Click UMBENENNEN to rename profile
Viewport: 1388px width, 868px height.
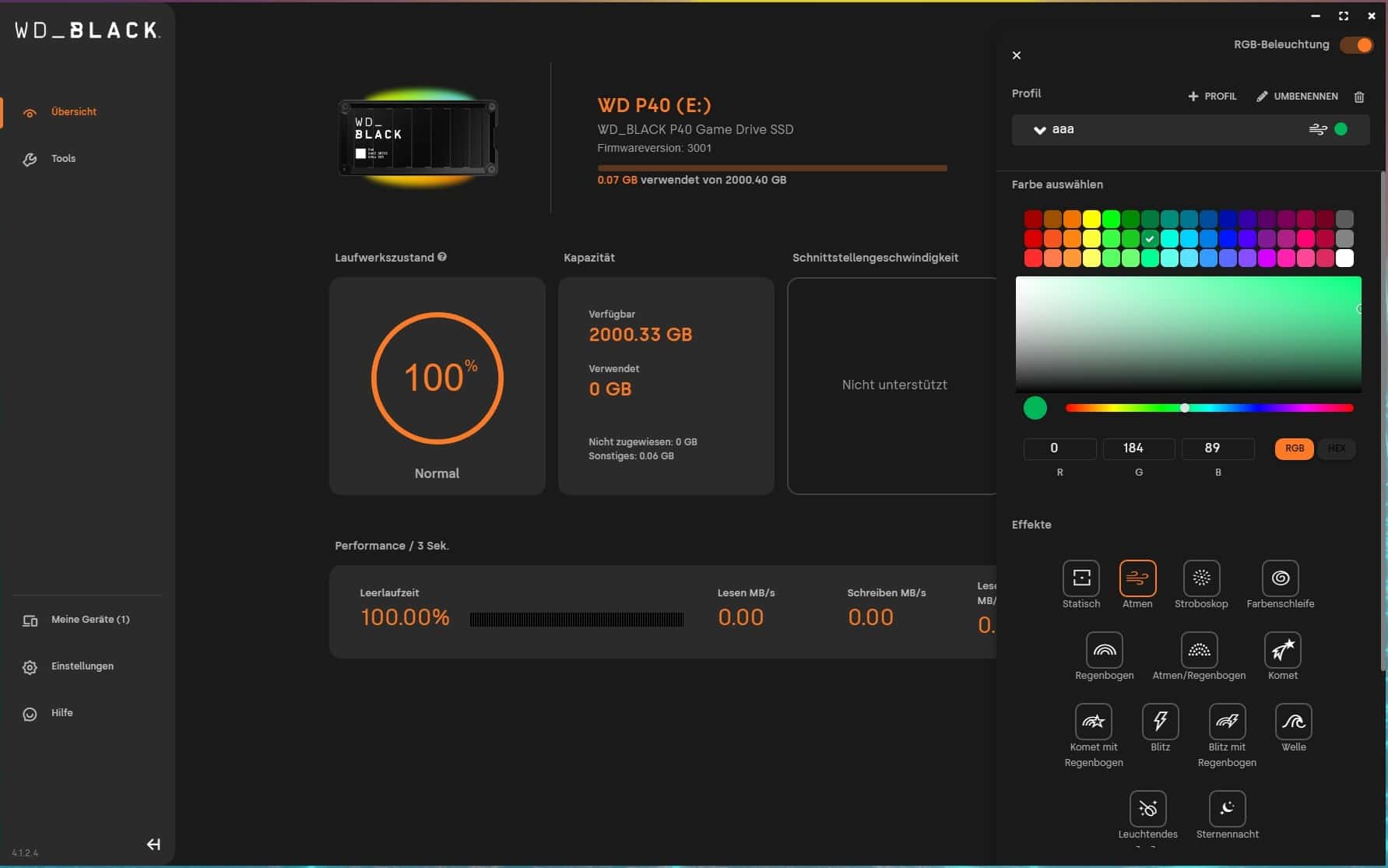tap(1297, 97)
